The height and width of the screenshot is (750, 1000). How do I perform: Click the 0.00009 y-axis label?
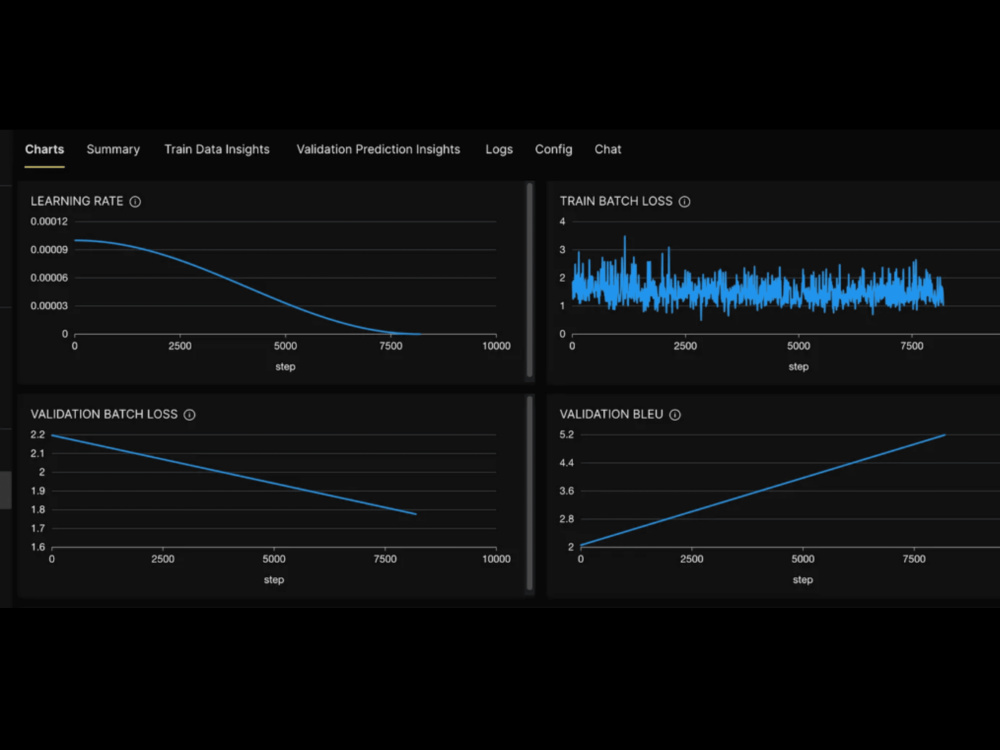(49, 249)
